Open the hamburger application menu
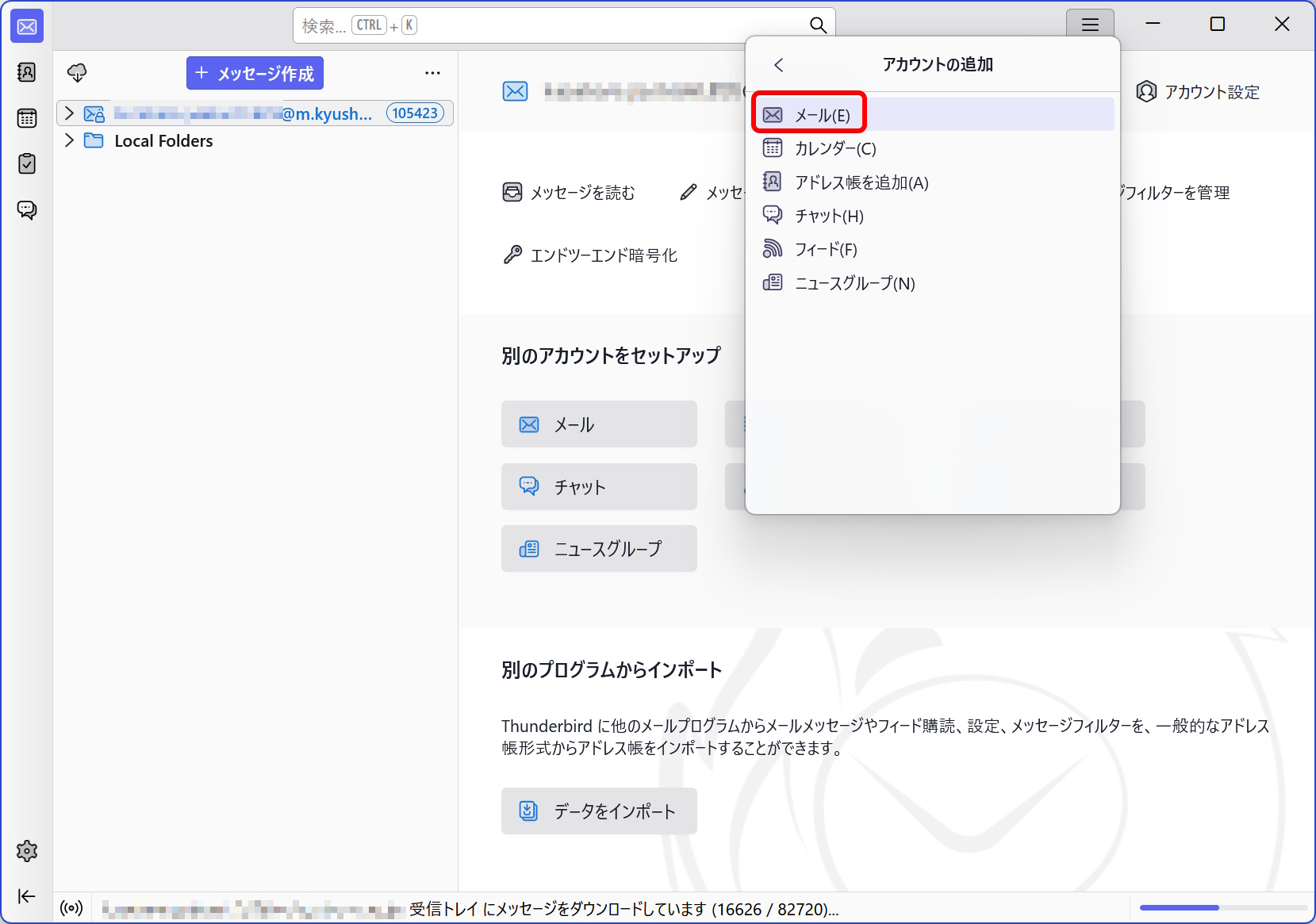1316x924 pixels. (x=1090, y=25)
